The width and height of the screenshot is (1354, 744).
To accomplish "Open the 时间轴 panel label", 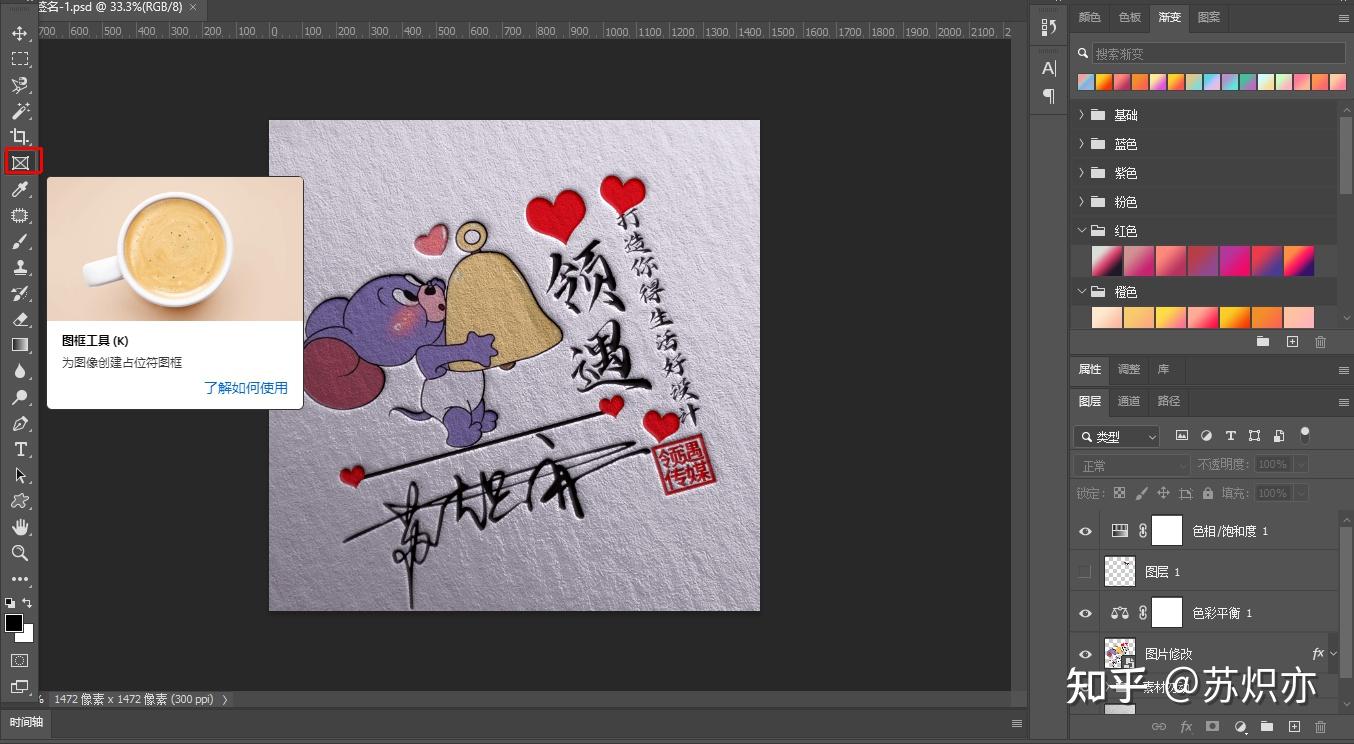I will pos(27,723).
